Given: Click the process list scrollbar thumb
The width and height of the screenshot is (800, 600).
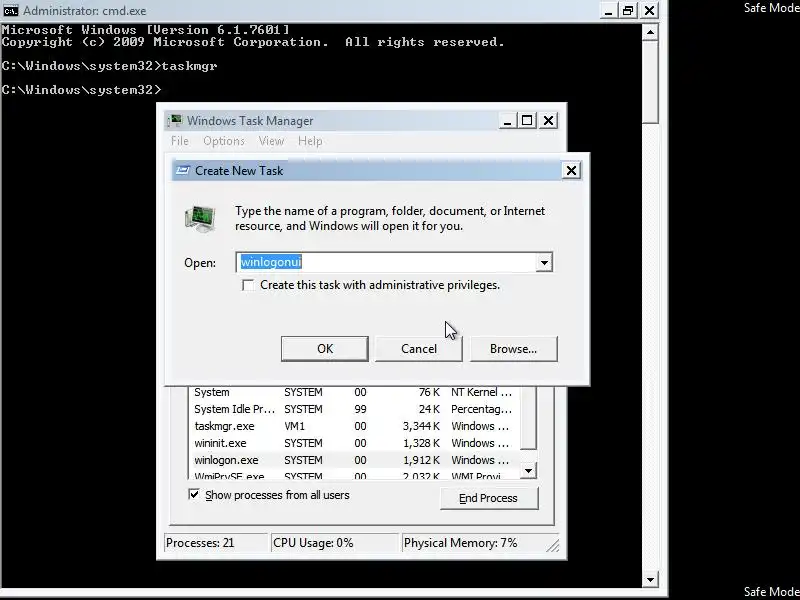Looking at the screenshot, I should (528, 417).
